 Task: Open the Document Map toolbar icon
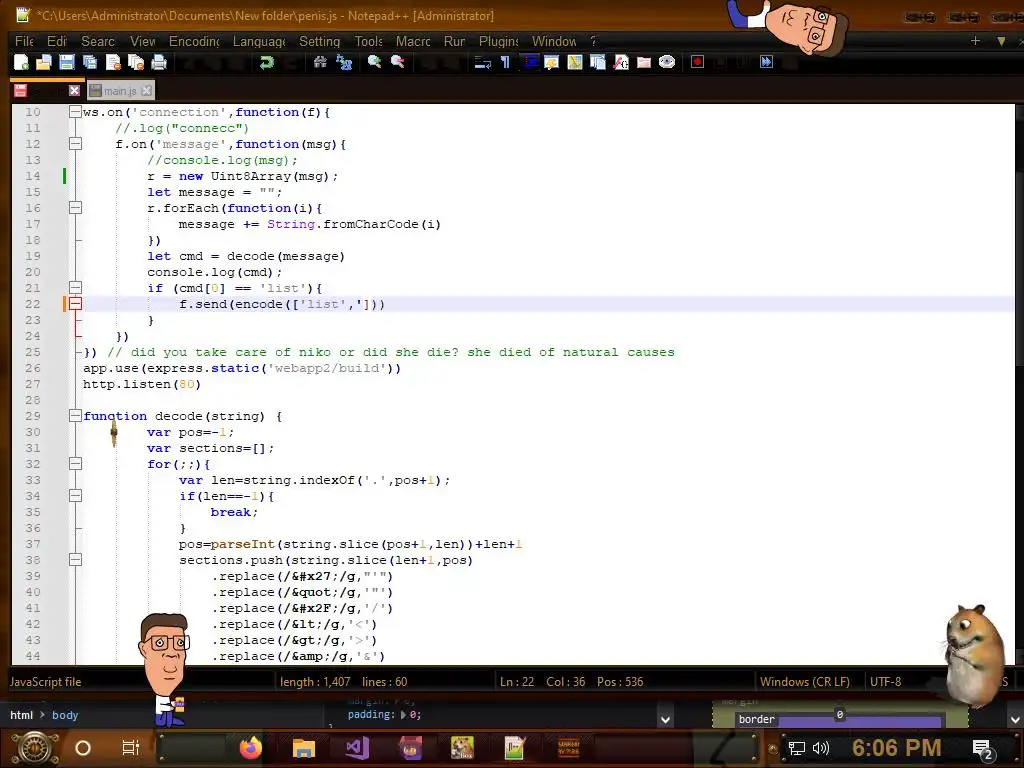[575, 62]
